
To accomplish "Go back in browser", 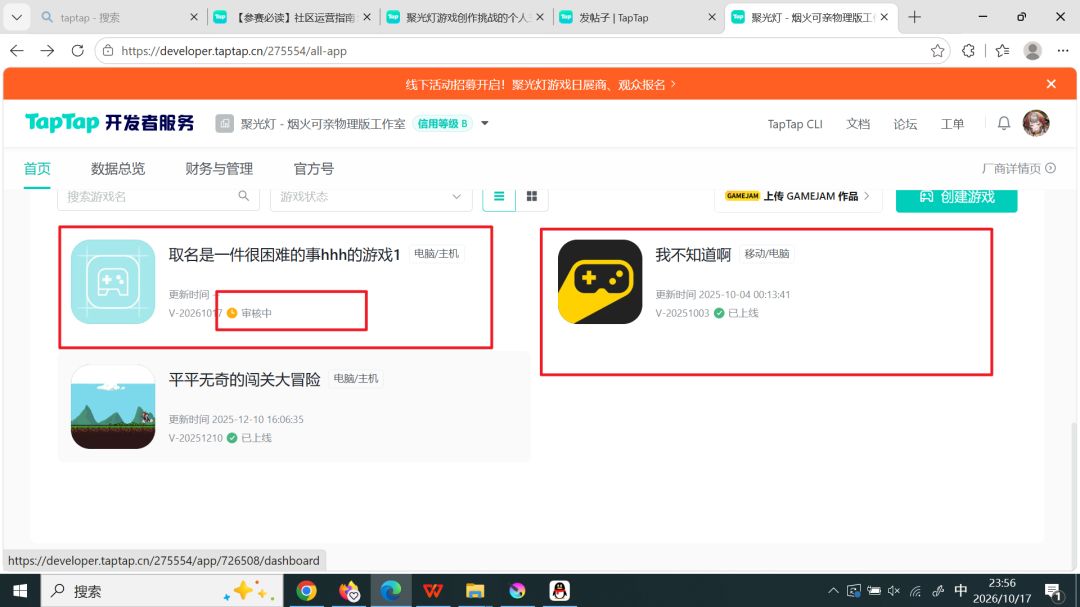I will (x=17, y=51).
